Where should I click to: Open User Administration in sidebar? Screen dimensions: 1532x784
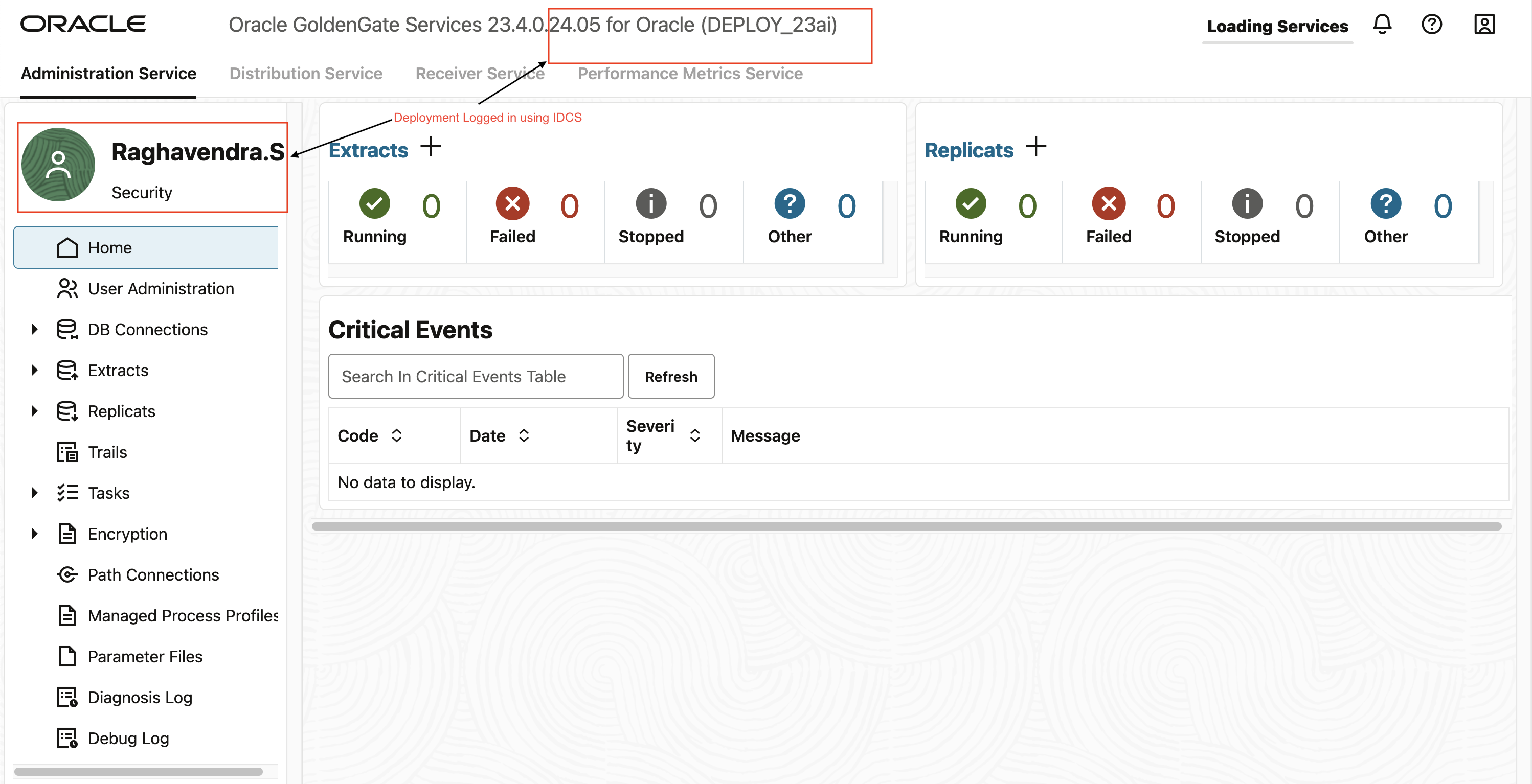coord(161,289)
